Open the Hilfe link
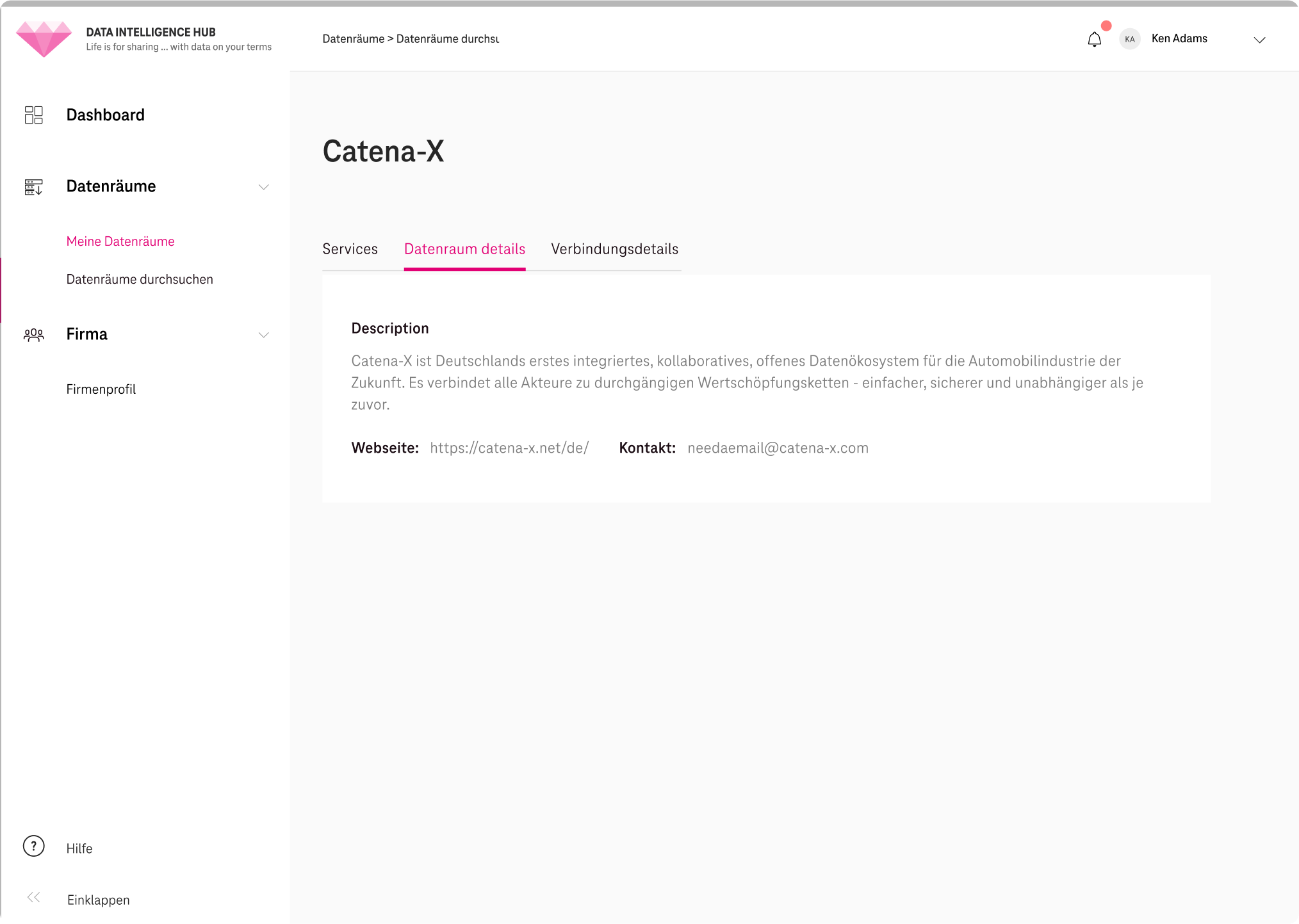The width and height of the screenshot is (1299, 924). point(79,848)
